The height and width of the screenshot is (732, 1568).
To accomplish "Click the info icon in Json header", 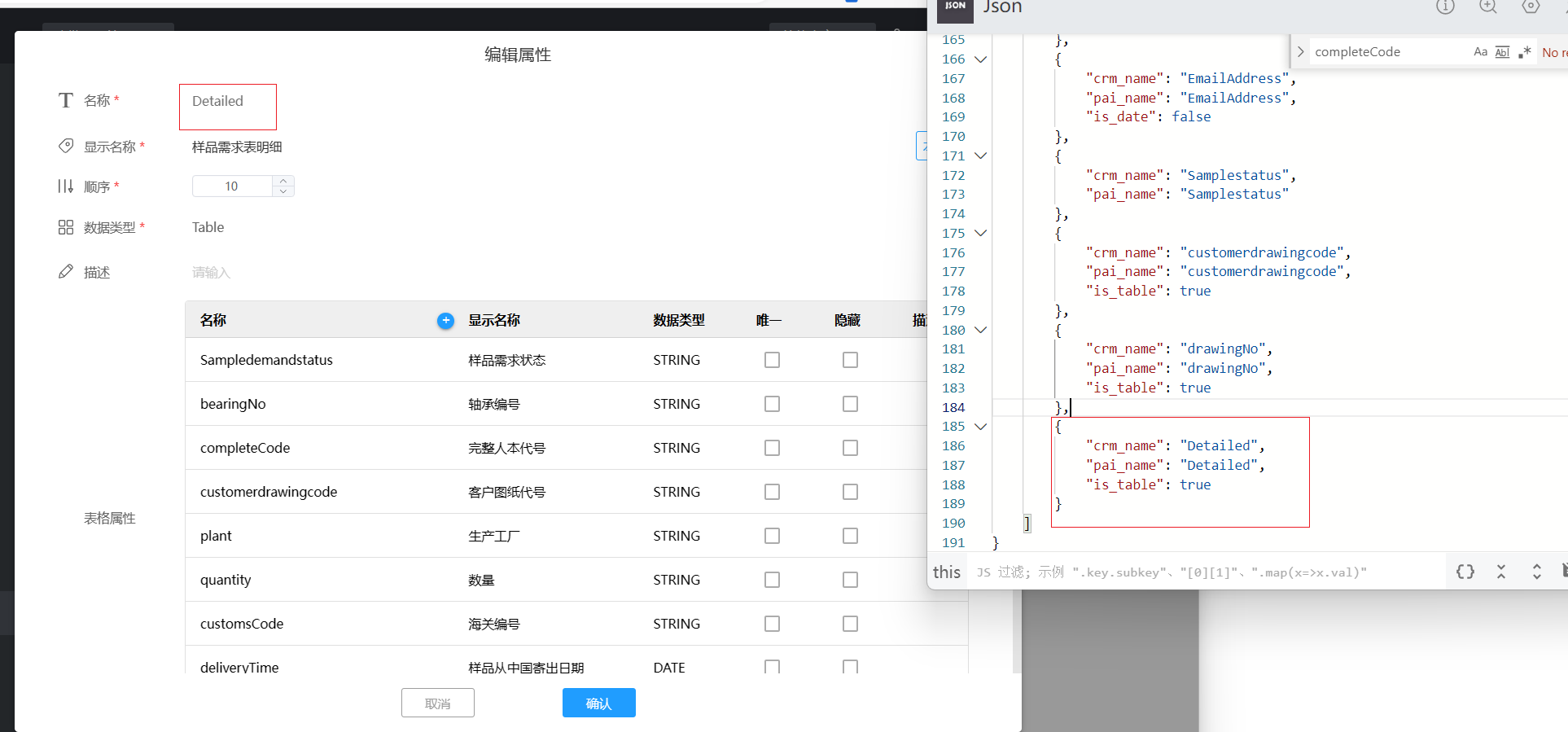I will click(x=1445, y=7).
